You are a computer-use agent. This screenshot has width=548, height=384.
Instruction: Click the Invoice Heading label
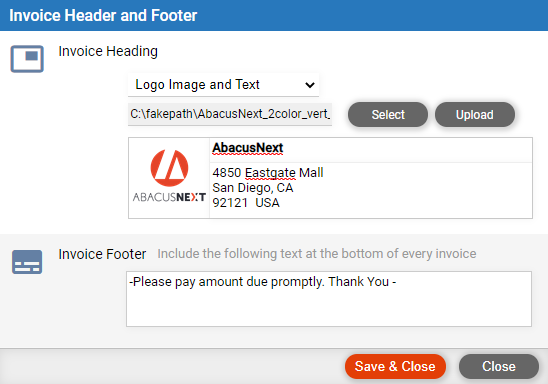tap(108, 51)
